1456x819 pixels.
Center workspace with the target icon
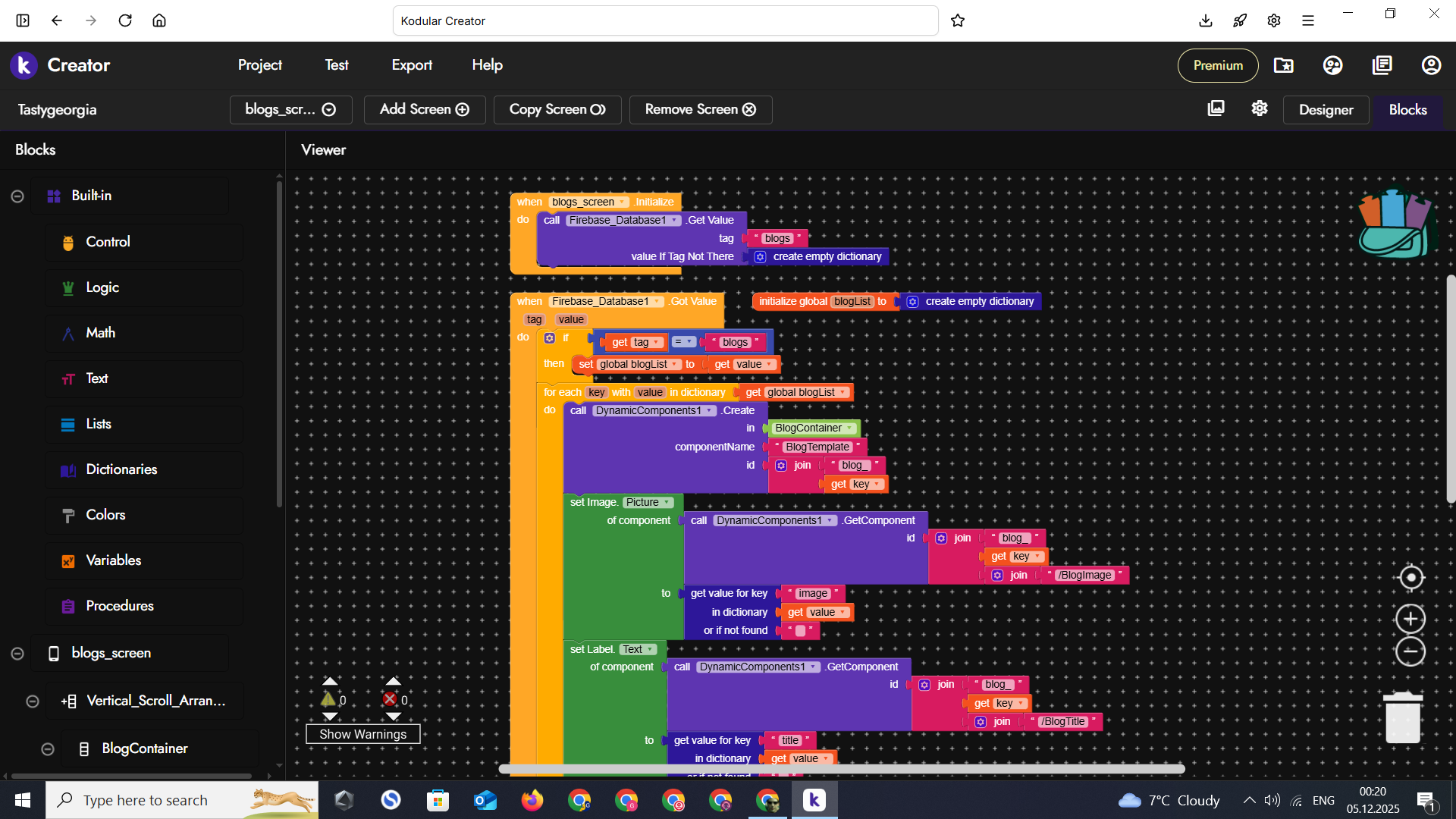click(1410, 578)
